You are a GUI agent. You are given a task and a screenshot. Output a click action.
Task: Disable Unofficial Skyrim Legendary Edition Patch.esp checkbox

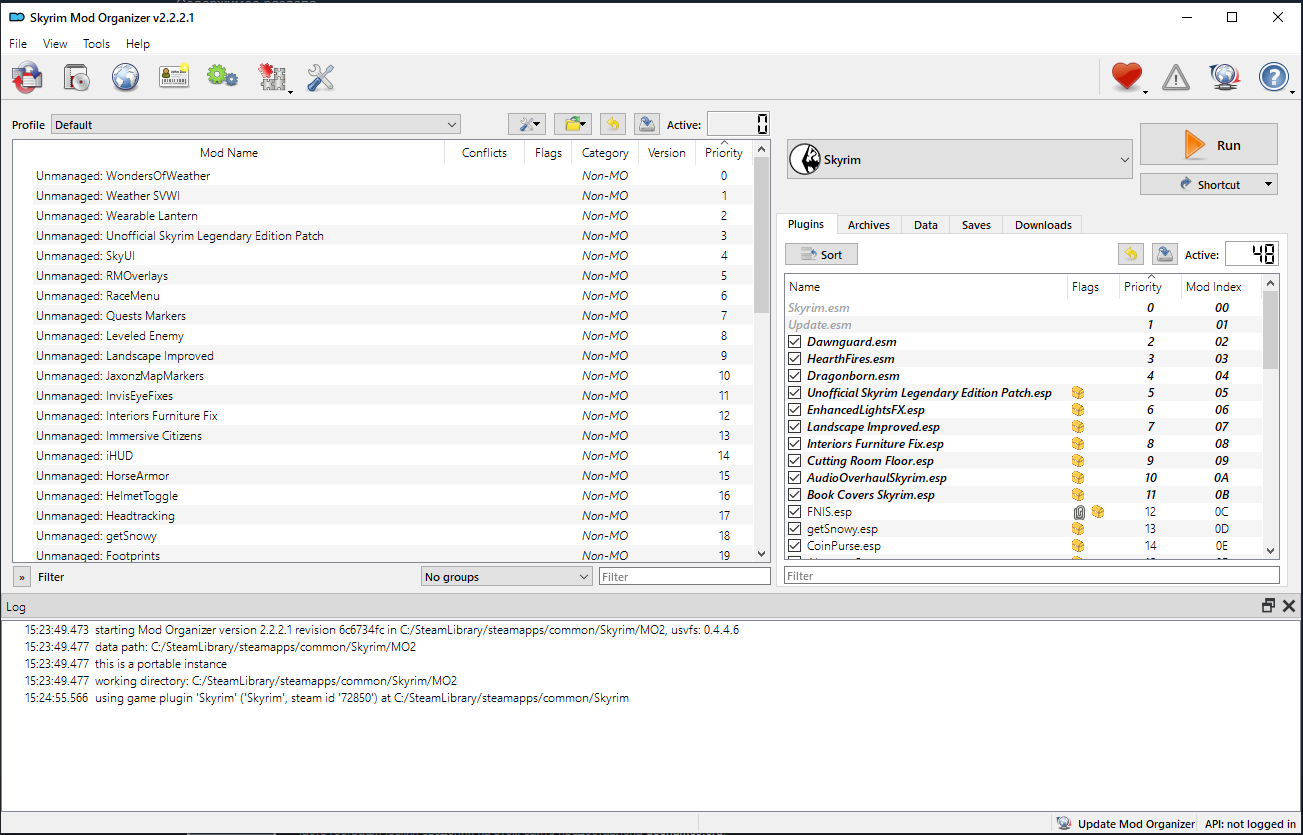795,393
